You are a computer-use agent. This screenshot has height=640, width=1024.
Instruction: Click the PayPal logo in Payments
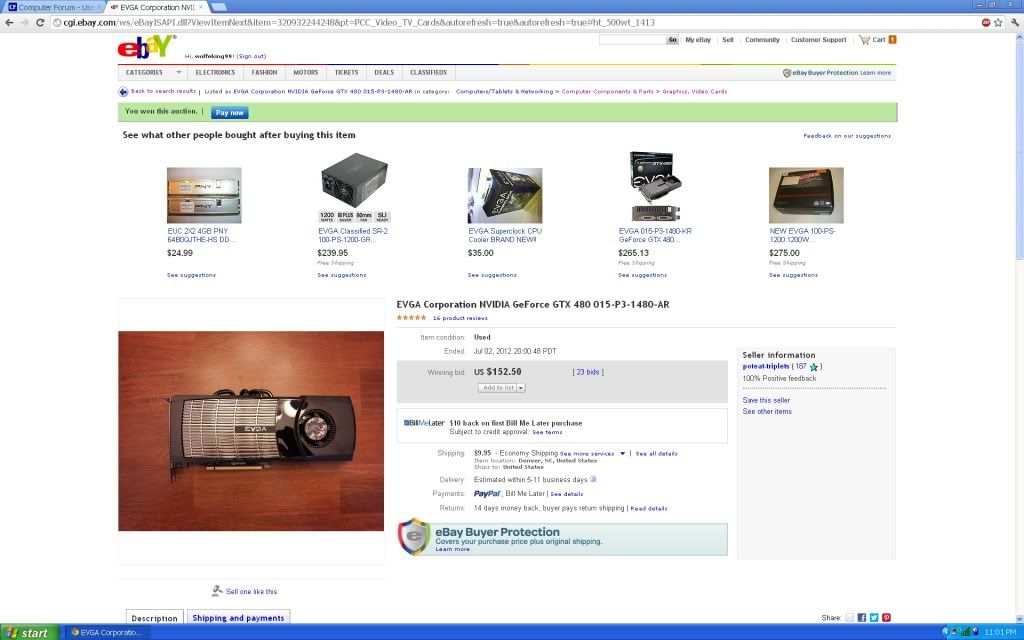[487, 494]
